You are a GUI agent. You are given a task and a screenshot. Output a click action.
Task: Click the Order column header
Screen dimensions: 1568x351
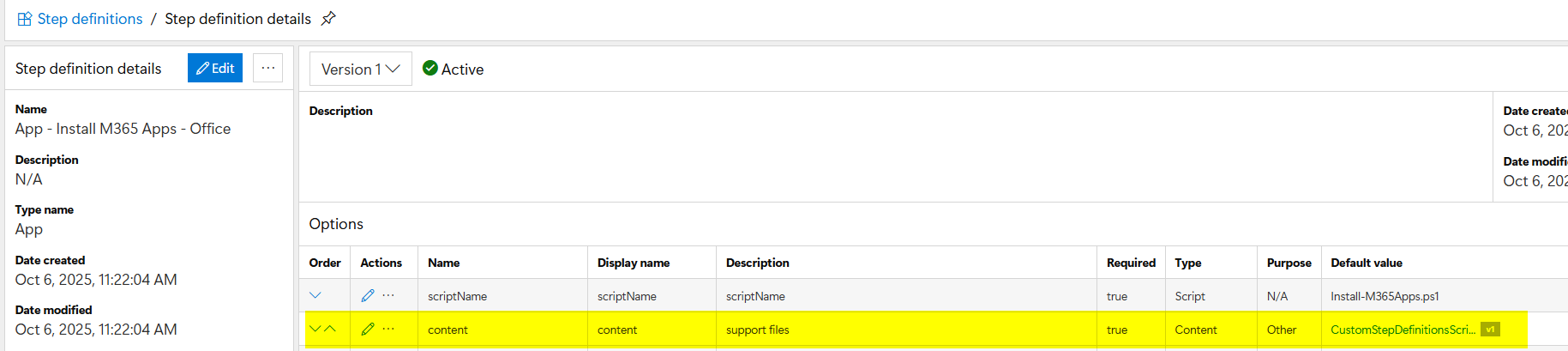coord(325,263)
